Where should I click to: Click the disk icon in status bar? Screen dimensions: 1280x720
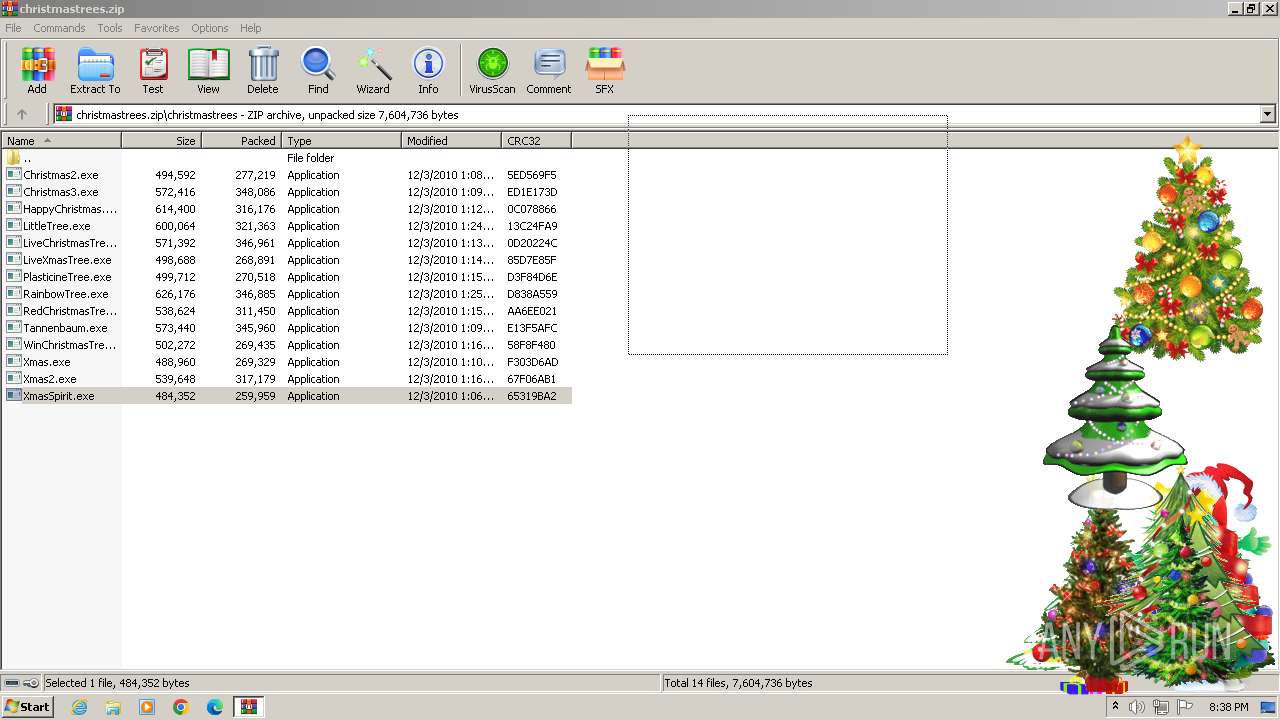pyautogui.click(x=12, y=683)
